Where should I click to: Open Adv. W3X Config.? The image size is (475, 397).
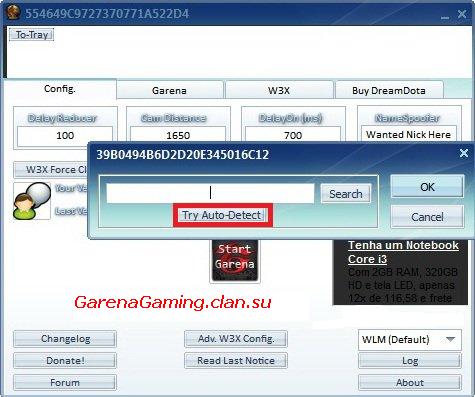[x=236, y=339]
